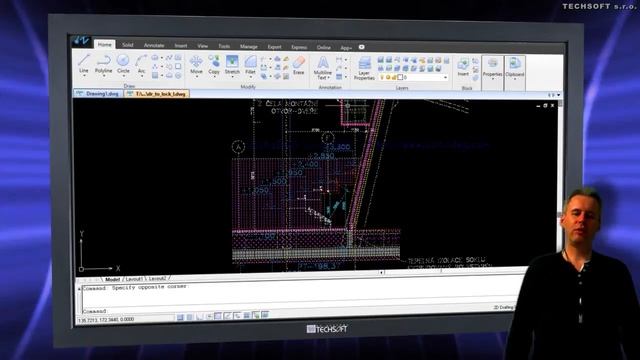This screenshot has height=360, width=640.
Task: Switch to the orange highlighted document tab
Action: (x=157, y=94)
